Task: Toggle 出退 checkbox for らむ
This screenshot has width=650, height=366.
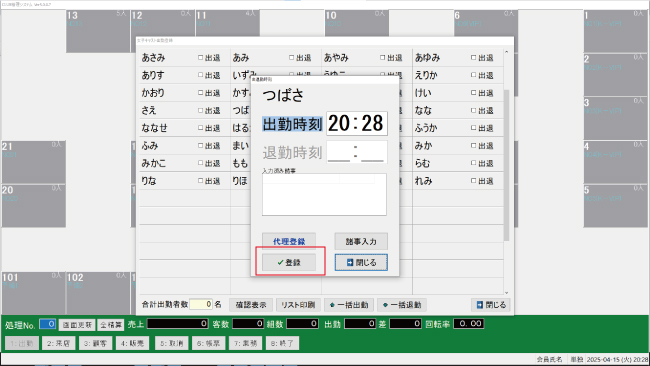Action: (x=473, y=163)
